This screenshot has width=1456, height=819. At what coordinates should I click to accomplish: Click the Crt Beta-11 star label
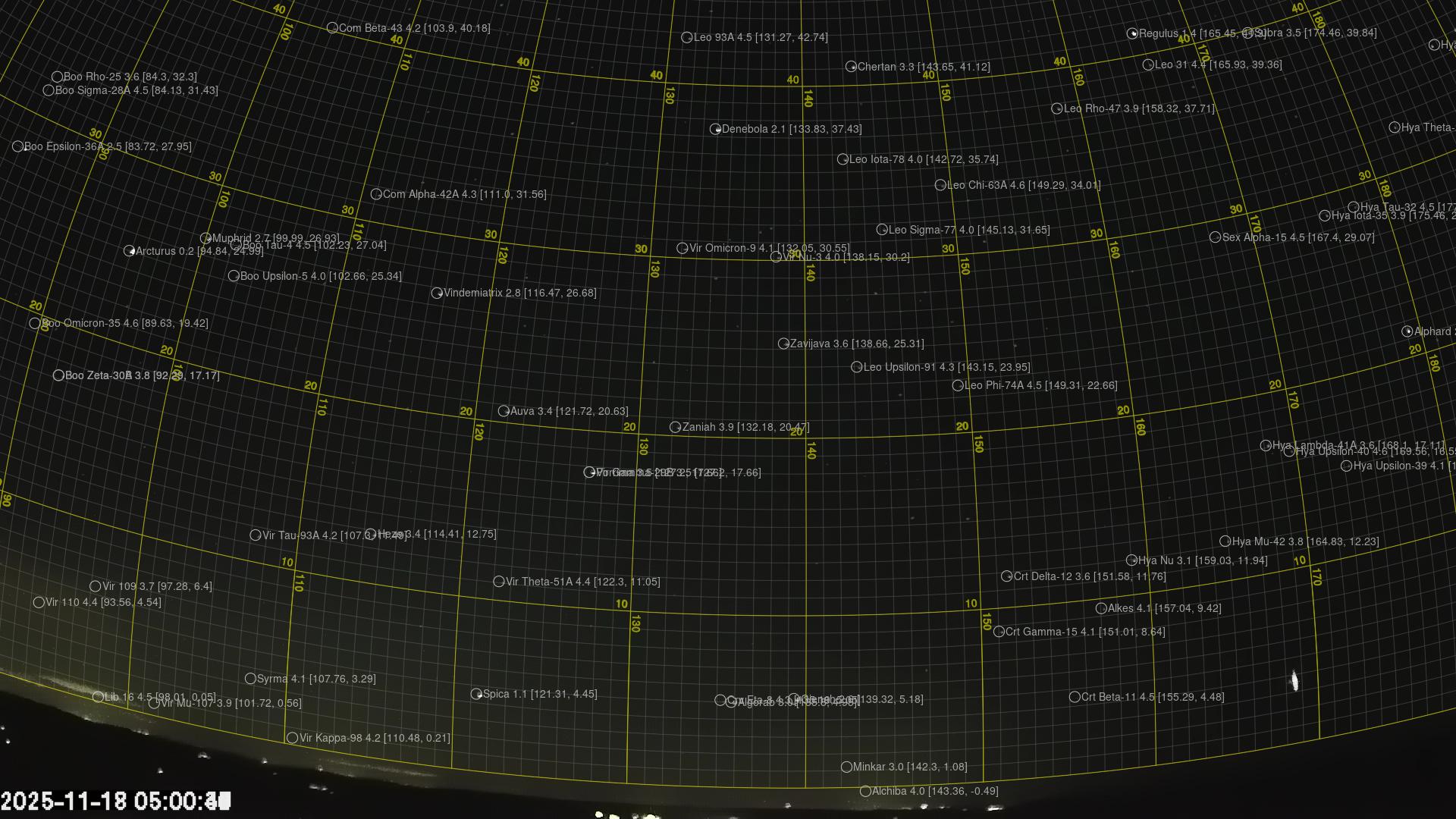pyautogui.click(x=1152, y=697)
